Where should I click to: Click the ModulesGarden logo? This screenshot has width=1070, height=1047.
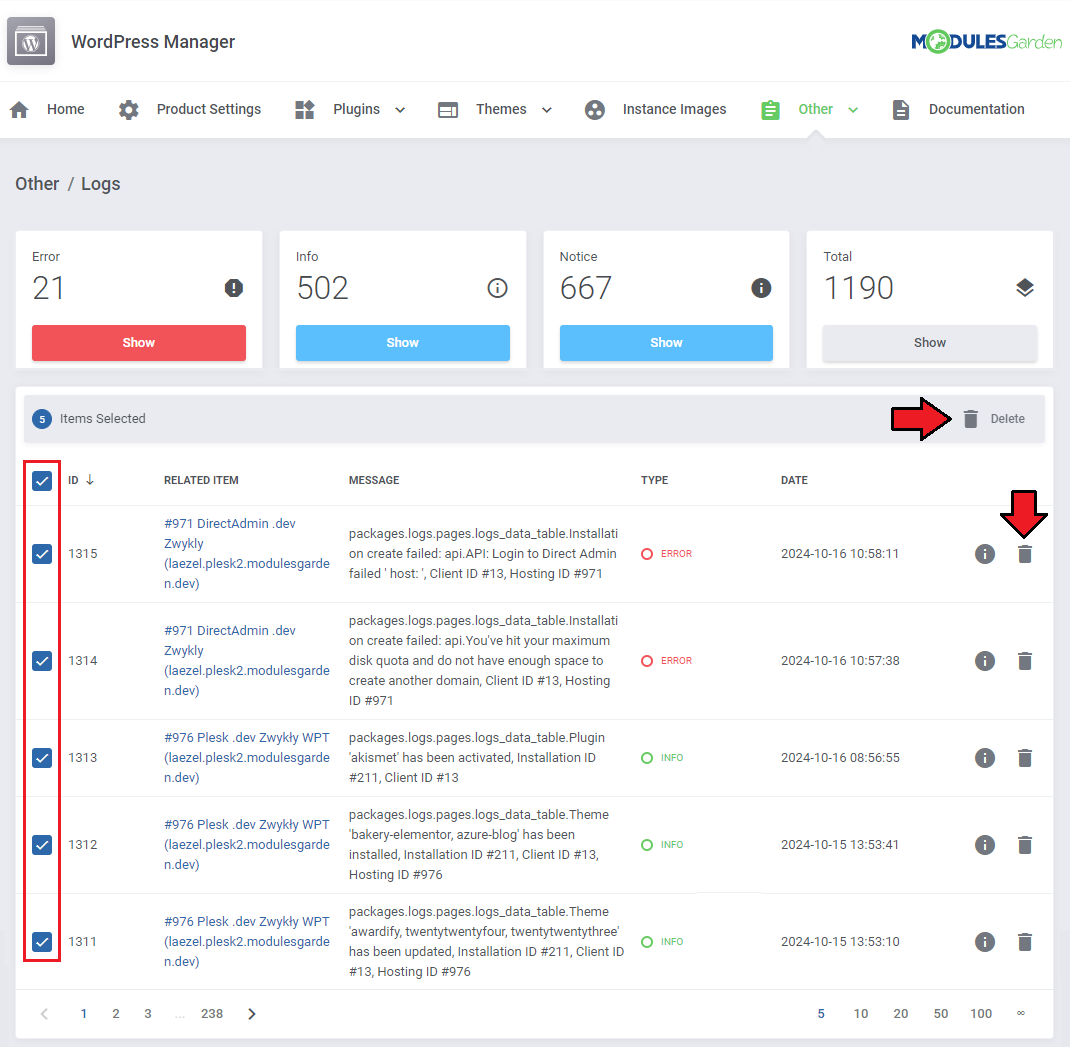tap(986, 42)
